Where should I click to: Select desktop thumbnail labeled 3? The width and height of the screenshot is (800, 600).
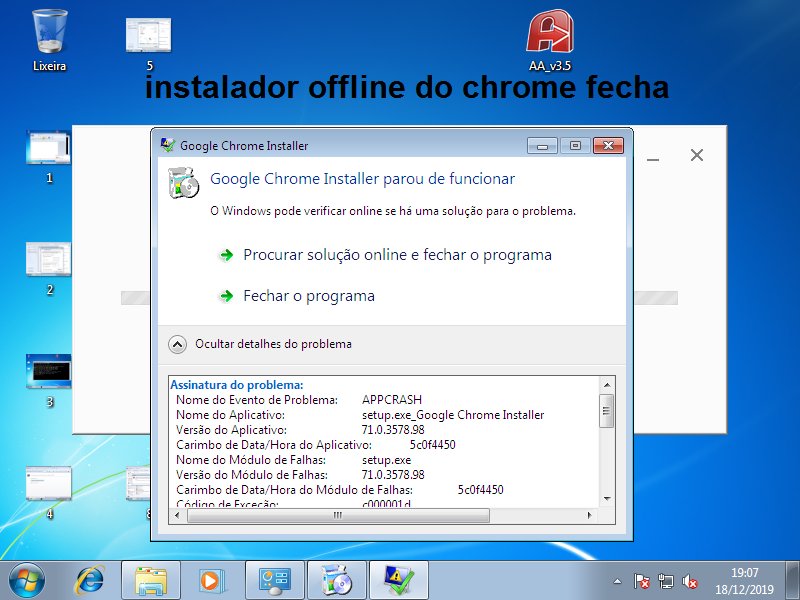click(x=48, y=381)
